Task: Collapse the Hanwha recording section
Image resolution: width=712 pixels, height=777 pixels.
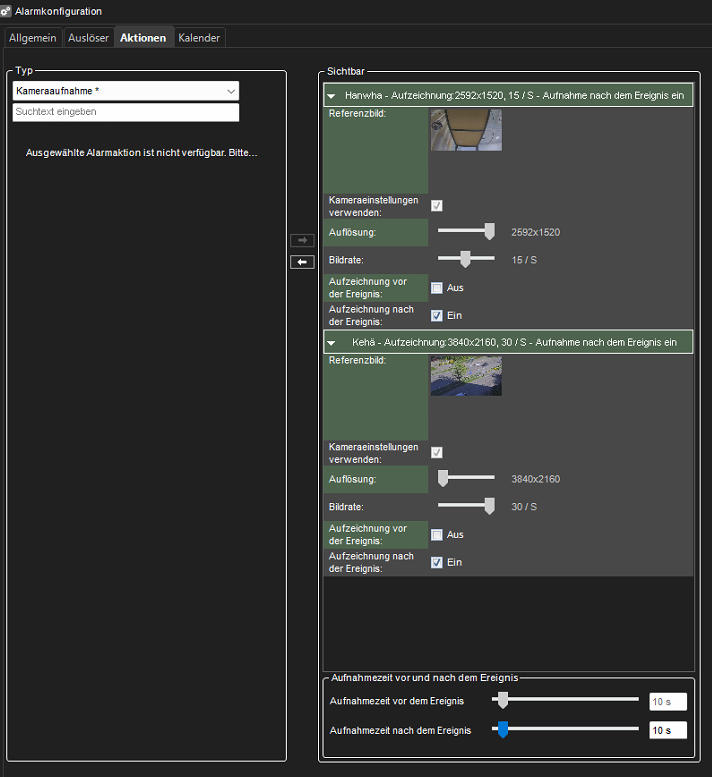Action: pyautogui.click(x=331, y=96)
